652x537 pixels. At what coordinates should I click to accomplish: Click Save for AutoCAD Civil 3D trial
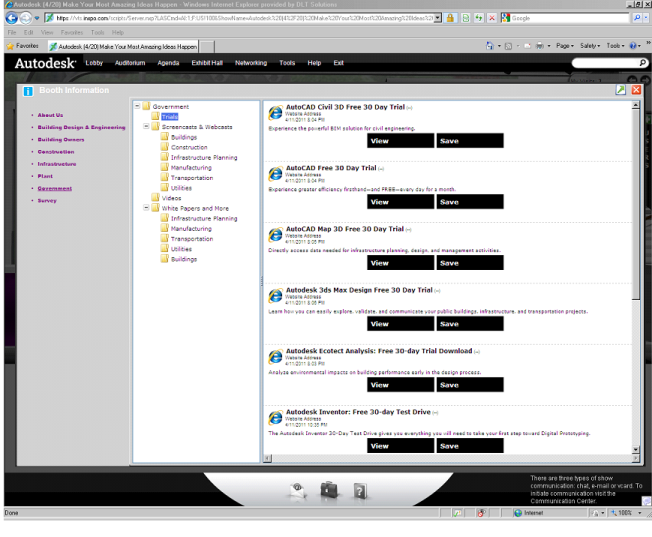(470, 141)
